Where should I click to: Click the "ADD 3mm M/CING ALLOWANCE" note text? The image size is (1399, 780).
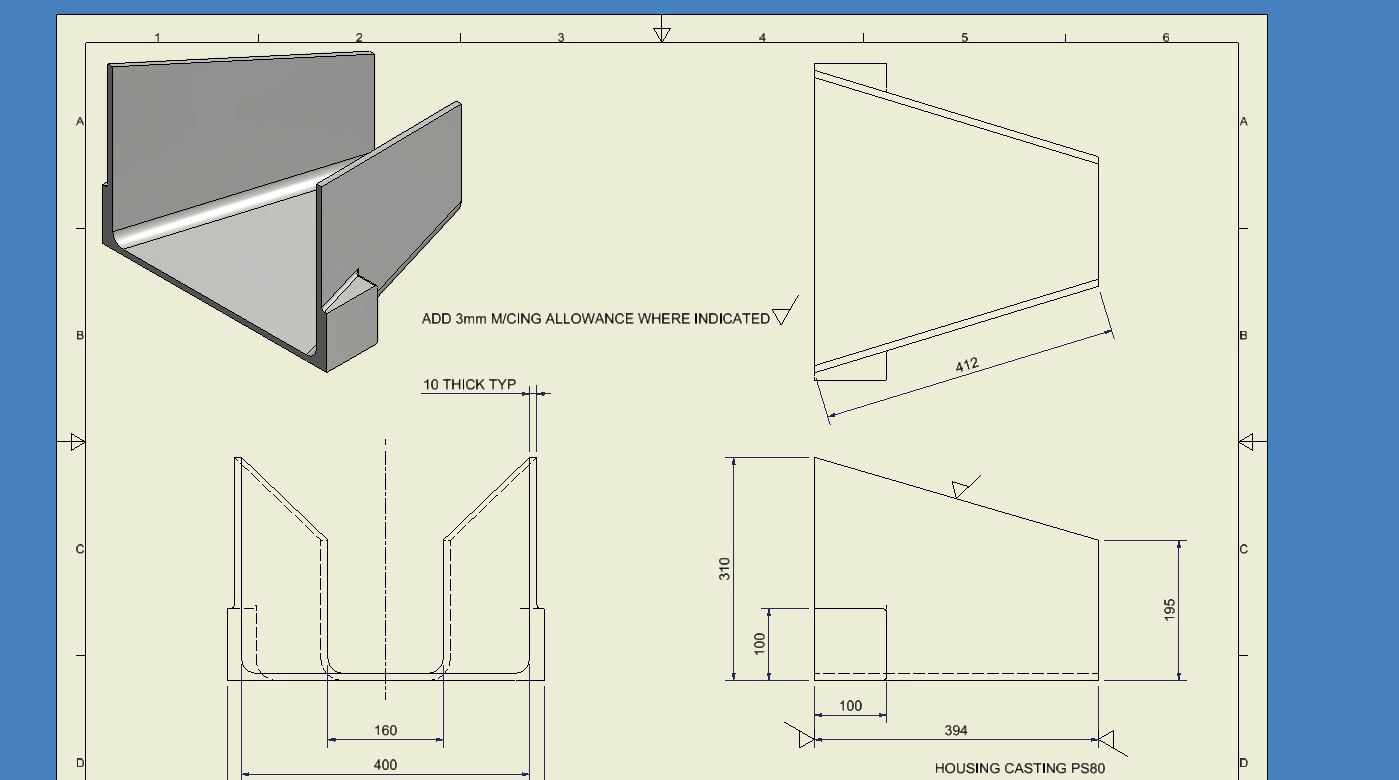pos(595,319)
